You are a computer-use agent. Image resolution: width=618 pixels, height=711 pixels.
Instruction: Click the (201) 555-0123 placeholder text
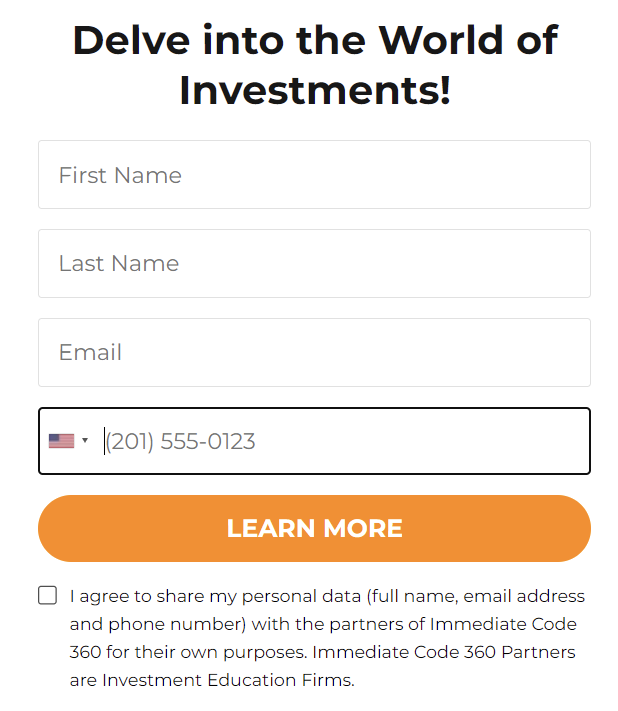(180, 441)
